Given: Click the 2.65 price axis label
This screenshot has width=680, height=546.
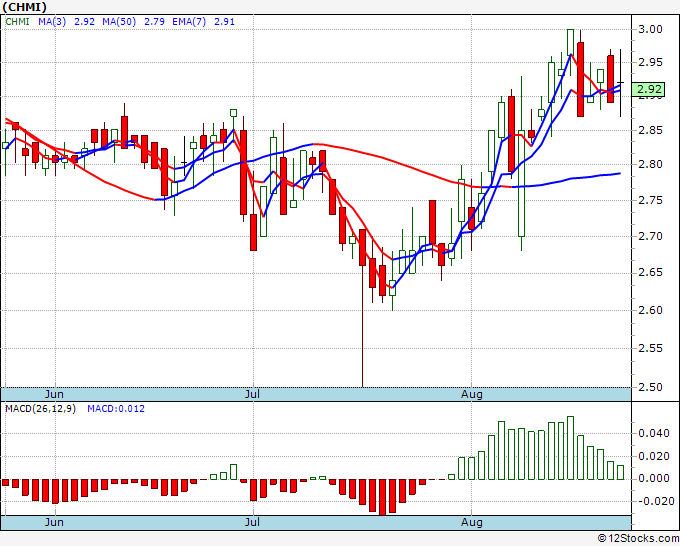Looking at the screenshot, I should click(651, 272).
